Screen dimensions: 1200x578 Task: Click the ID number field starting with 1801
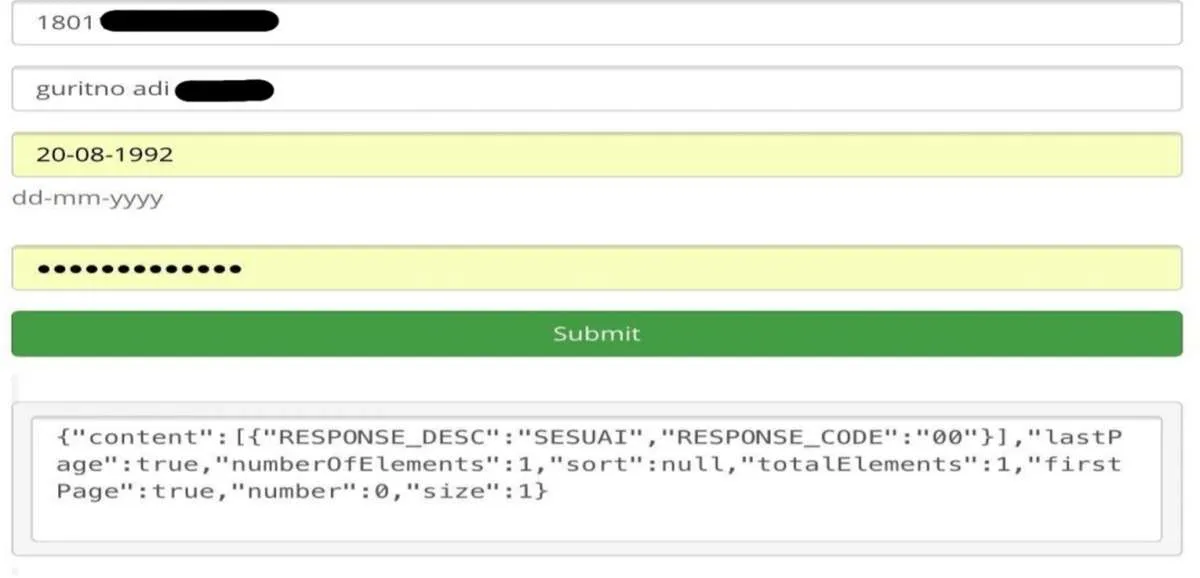click(700, 22)
